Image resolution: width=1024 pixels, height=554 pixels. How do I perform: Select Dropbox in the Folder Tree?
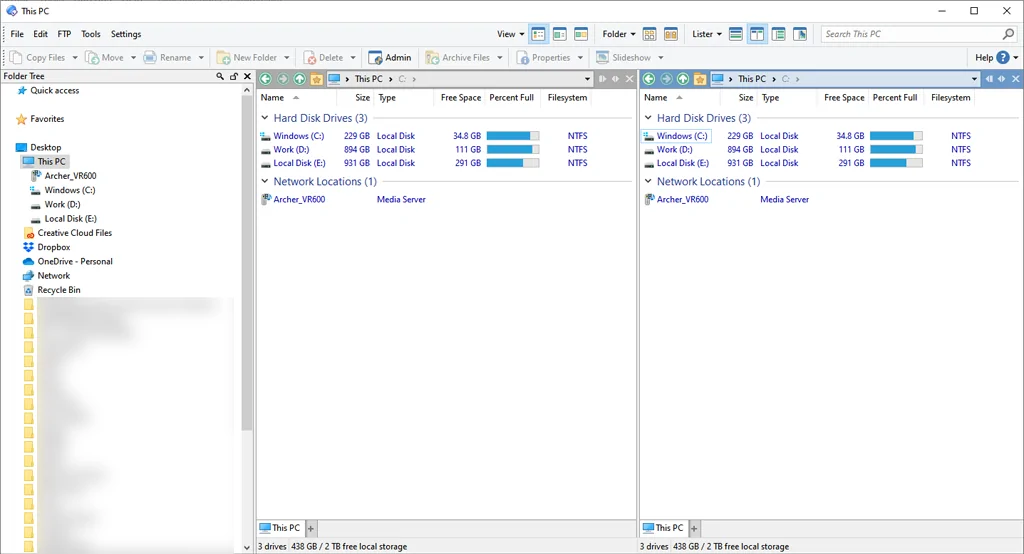pyautogui.click(x=54, y=247)
